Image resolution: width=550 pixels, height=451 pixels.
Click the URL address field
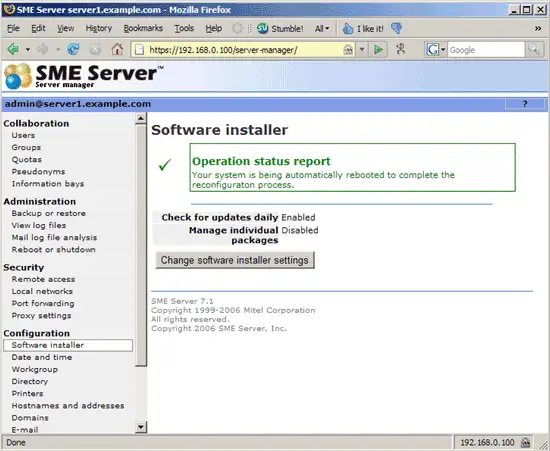point(244,50)
